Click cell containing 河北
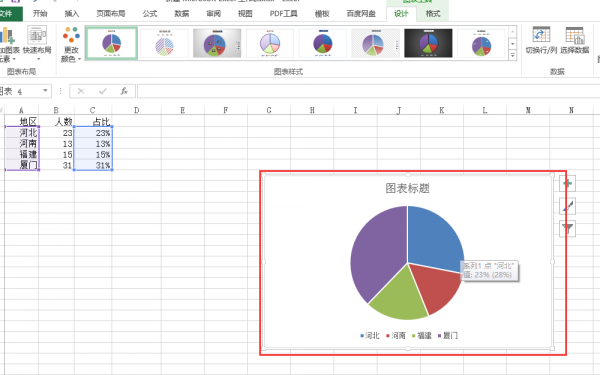The image size is (600, 375). (x=21, y=133)
